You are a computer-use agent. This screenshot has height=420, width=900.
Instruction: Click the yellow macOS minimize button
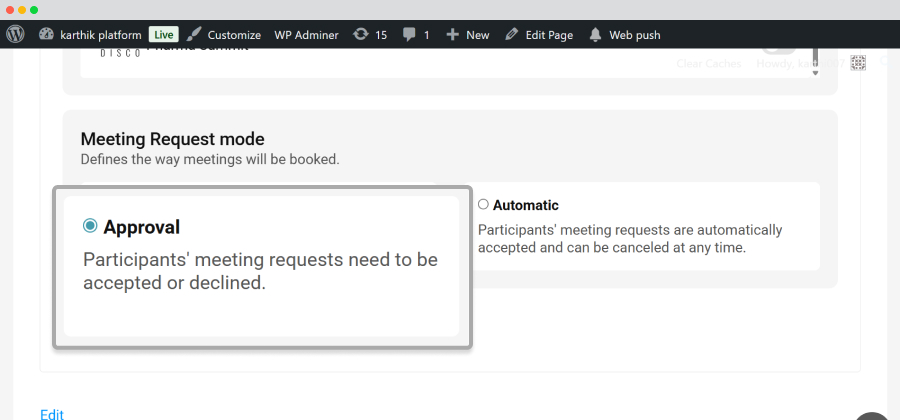coord(22,10)
